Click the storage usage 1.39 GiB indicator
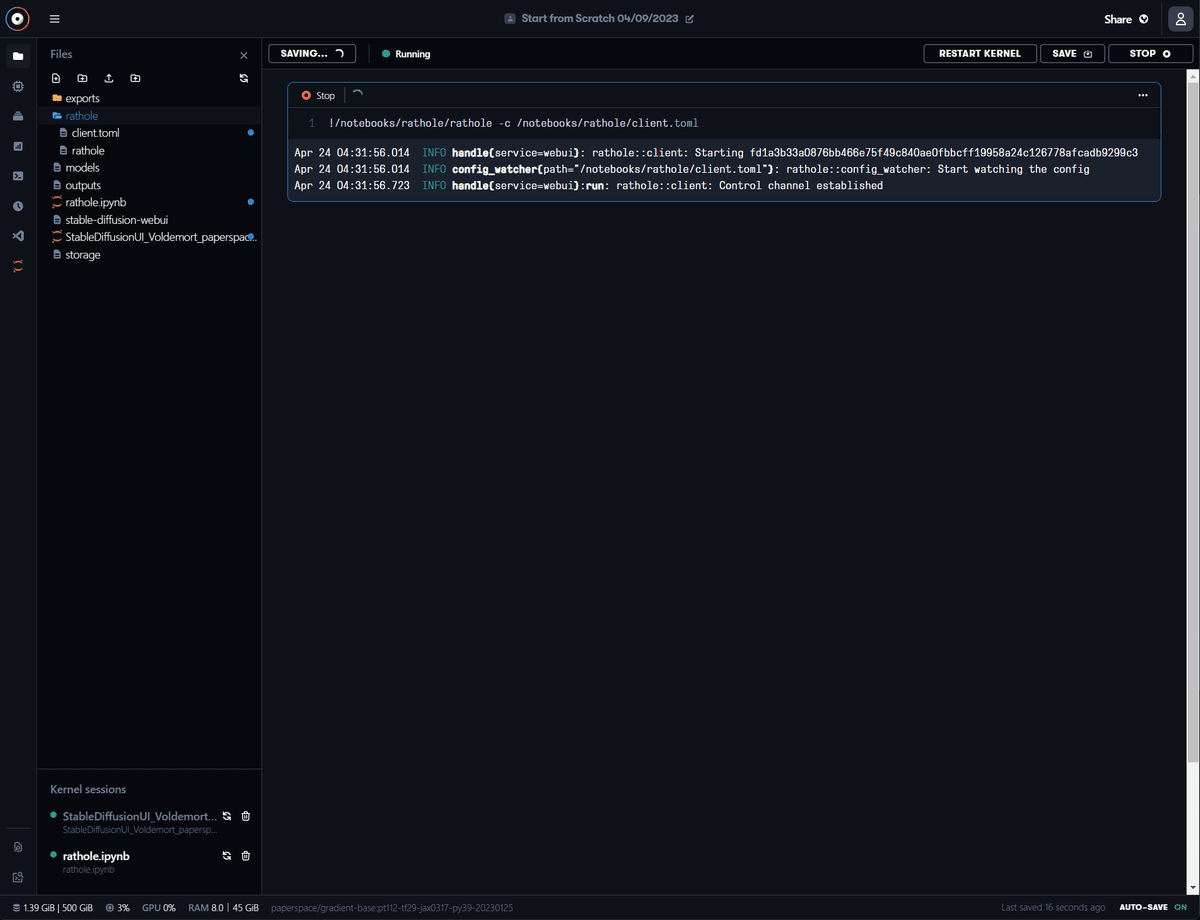 click(x=52, y=907)
